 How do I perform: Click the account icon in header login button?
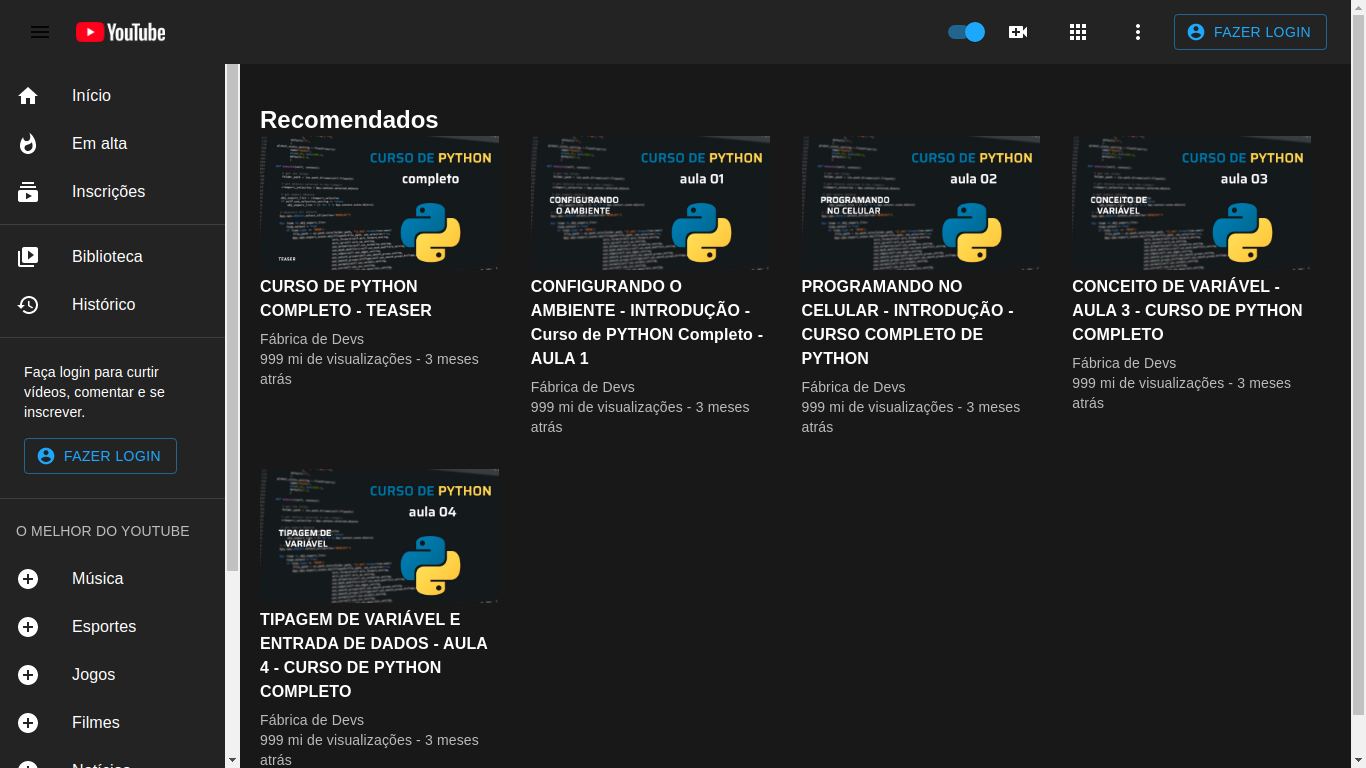(x=1195, y=32)
